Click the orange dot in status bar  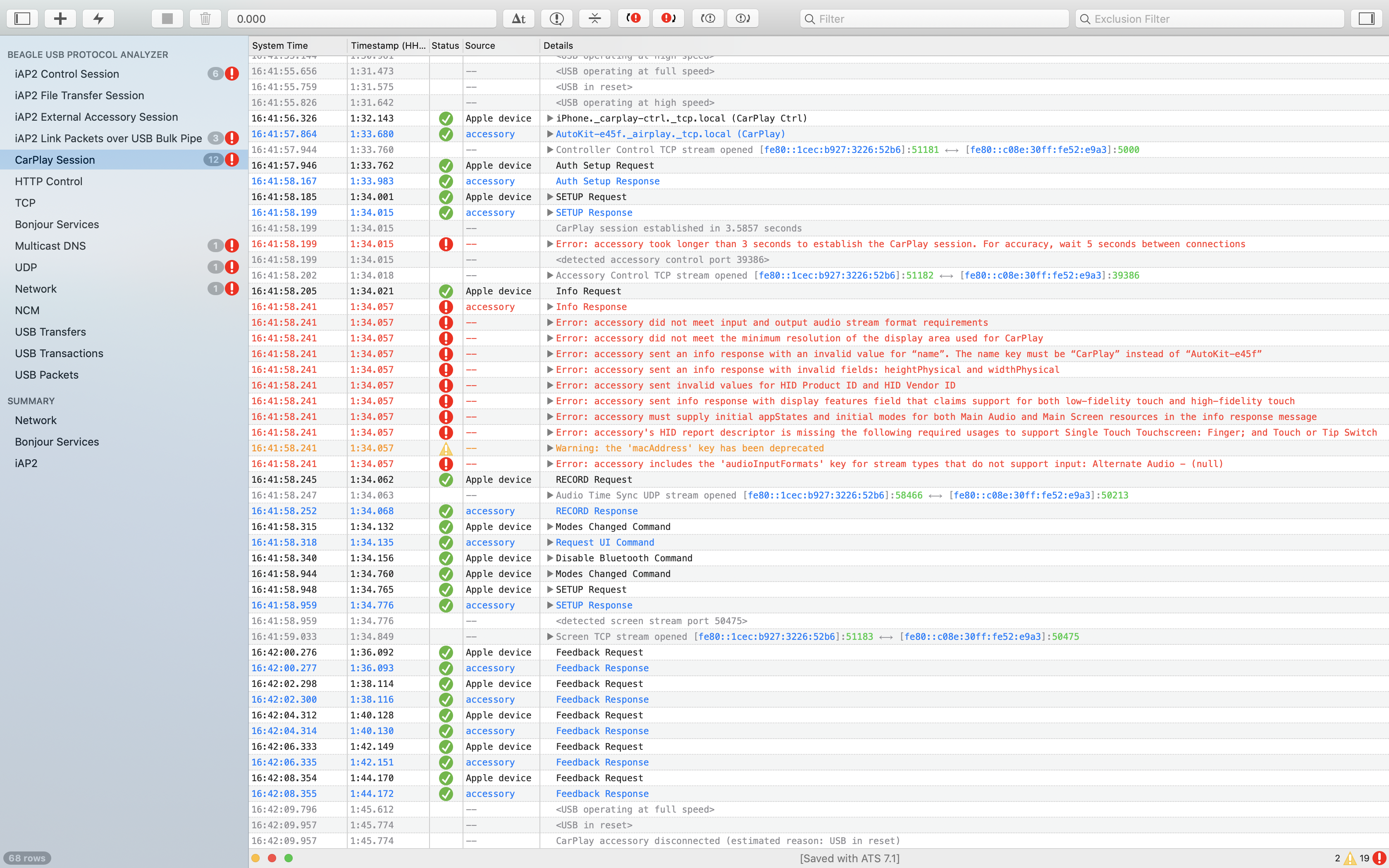point(255,858)
